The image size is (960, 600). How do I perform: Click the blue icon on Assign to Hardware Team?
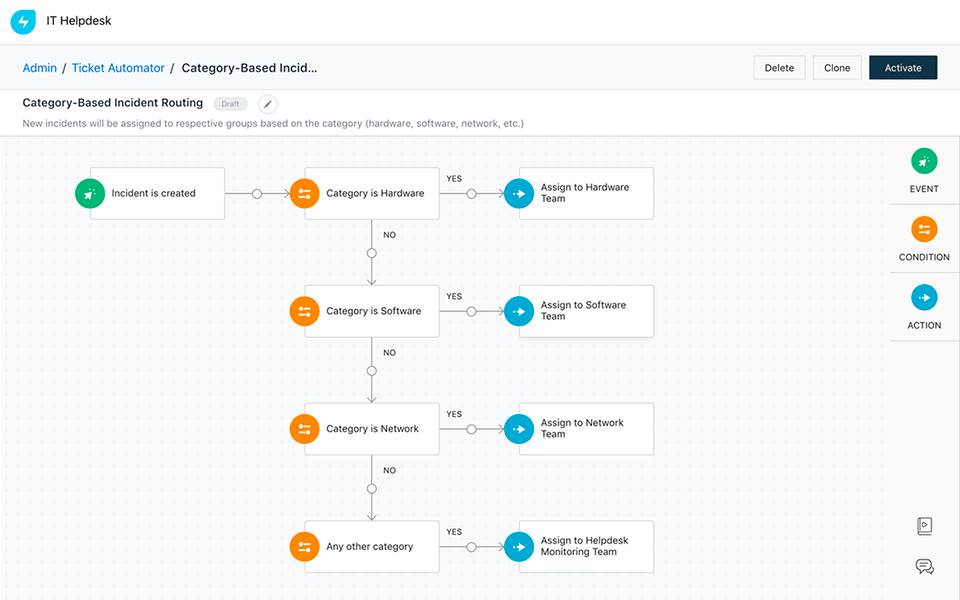518,193
